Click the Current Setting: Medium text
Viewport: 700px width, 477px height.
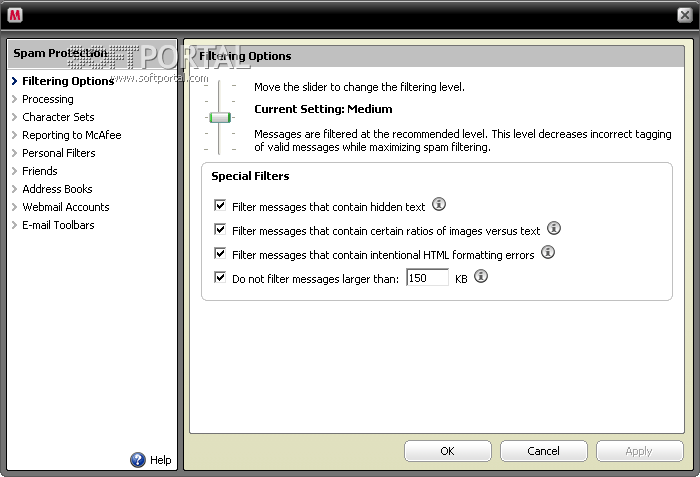pyautogui.click(x=323, y=109)
